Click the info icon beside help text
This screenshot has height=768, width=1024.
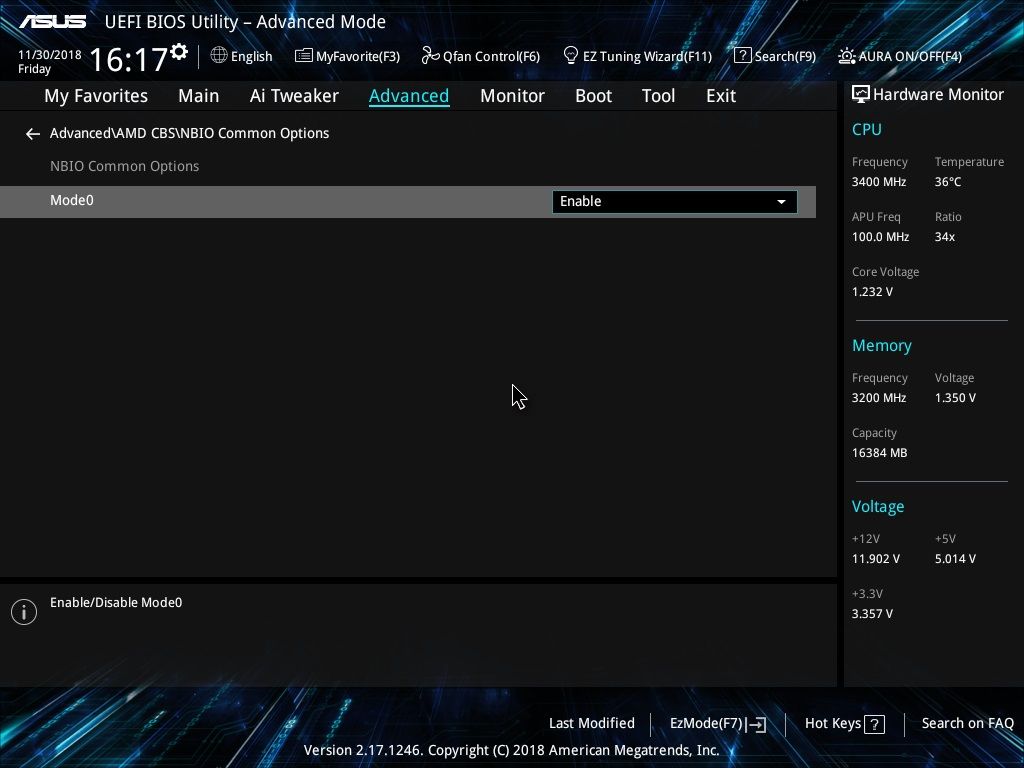(24, 612)
